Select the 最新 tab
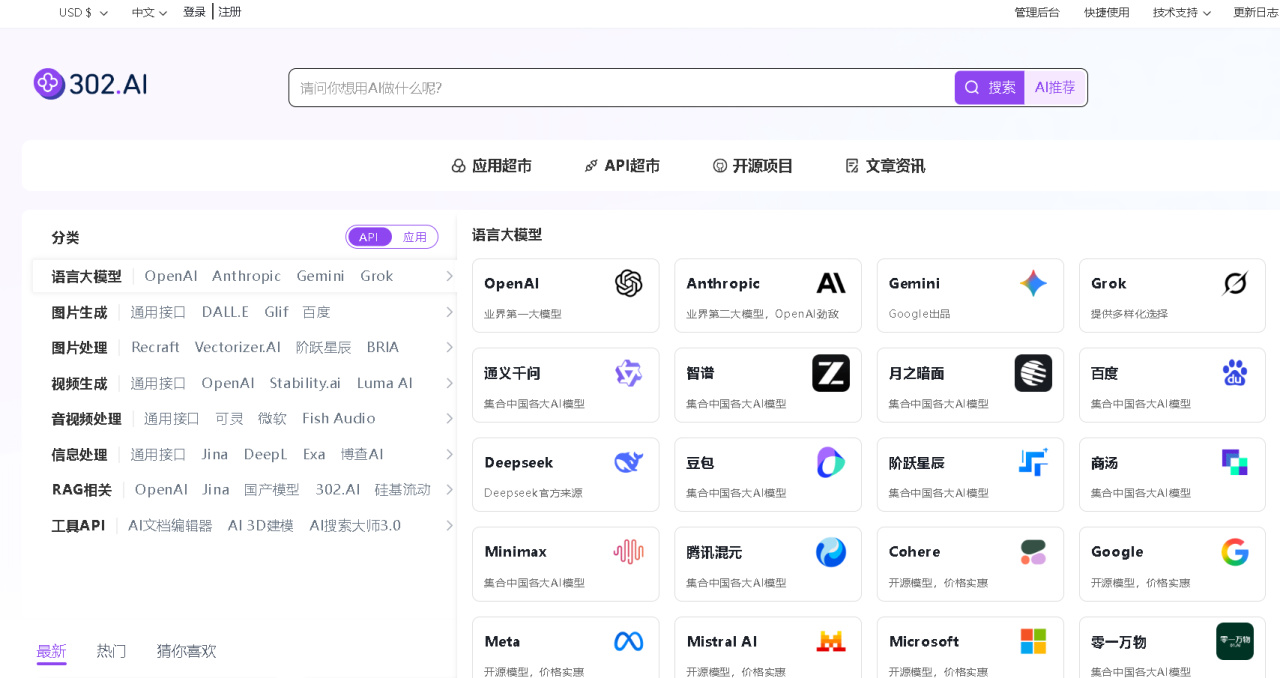Viewport: 1280px width, 678px height. [51, 651]
